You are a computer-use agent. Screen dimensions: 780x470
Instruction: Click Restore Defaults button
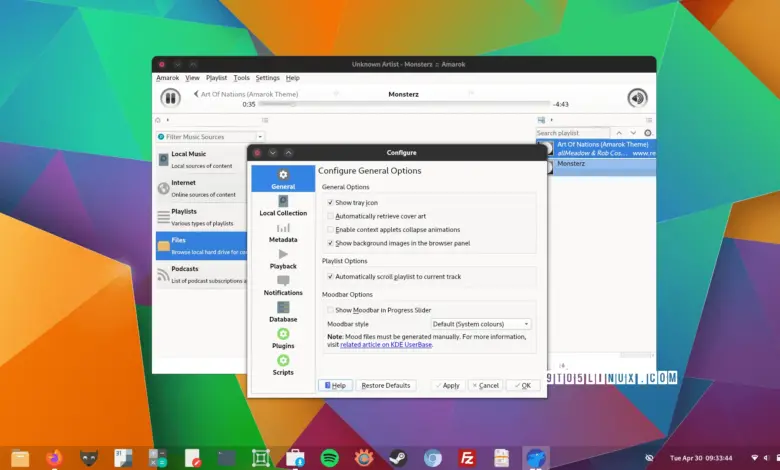[386, 385]
